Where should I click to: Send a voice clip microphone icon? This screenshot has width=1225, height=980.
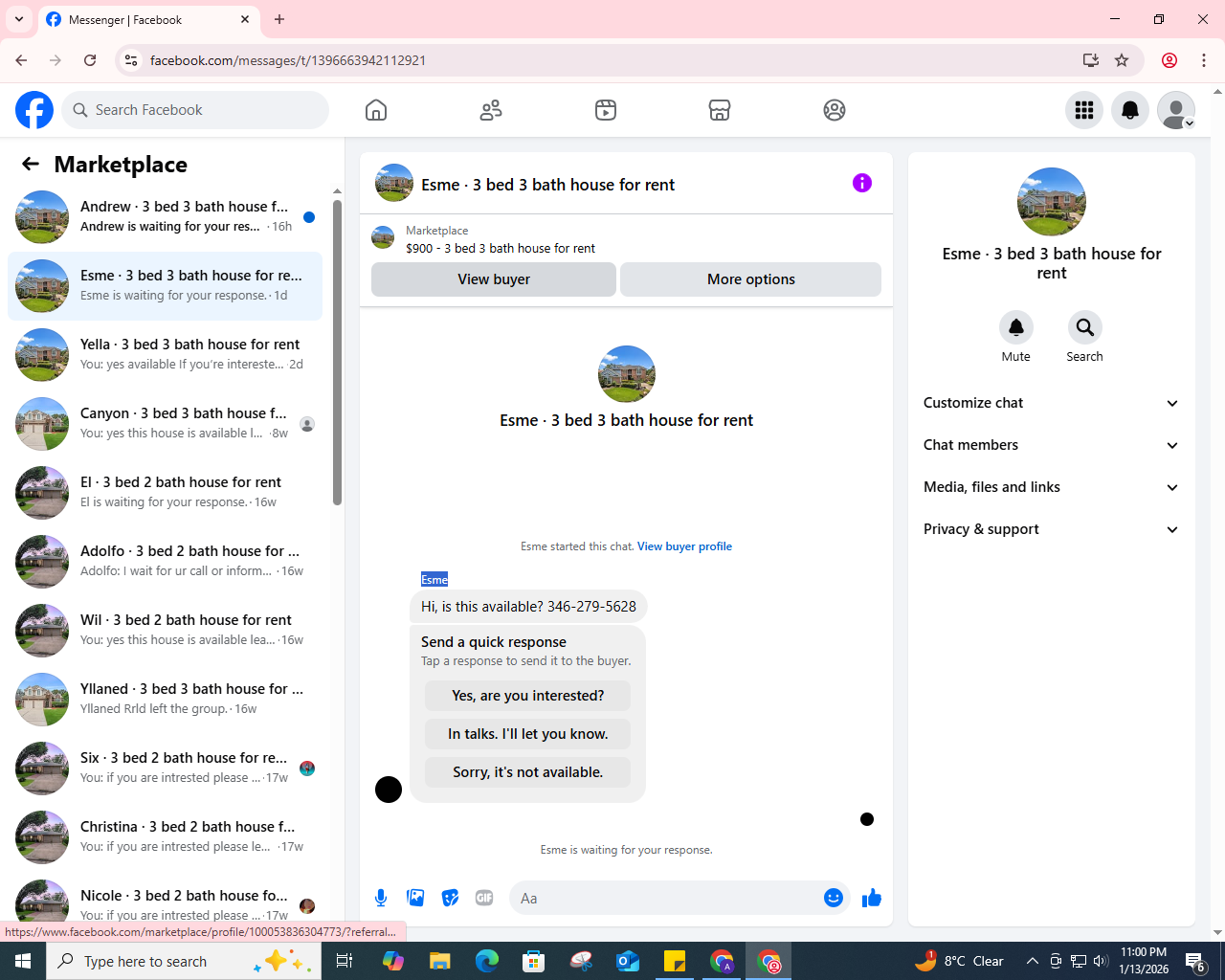(381, 898)
